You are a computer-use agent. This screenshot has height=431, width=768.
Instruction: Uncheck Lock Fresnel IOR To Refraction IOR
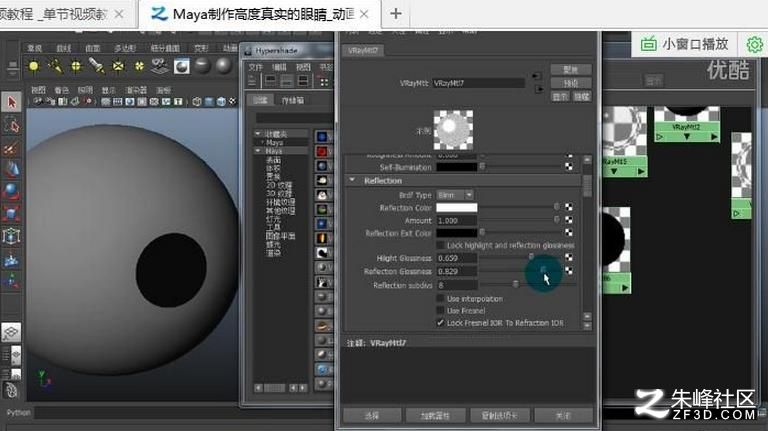point(440,323)
